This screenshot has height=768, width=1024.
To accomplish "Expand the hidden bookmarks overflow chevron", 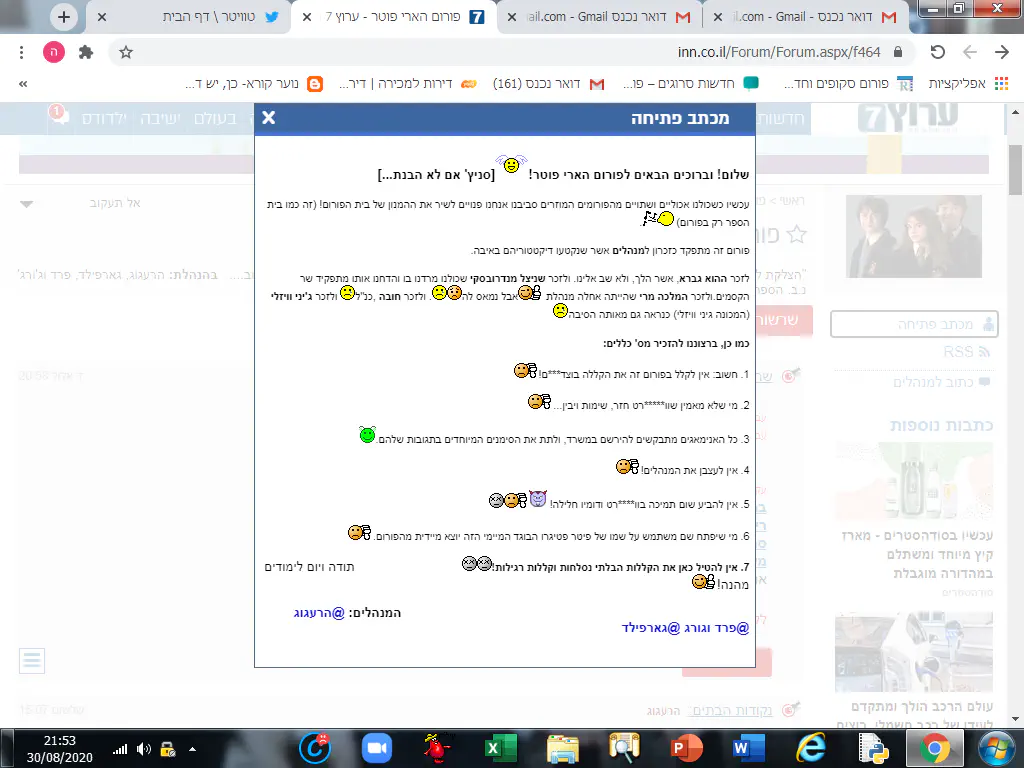I will tap(22, 84).
